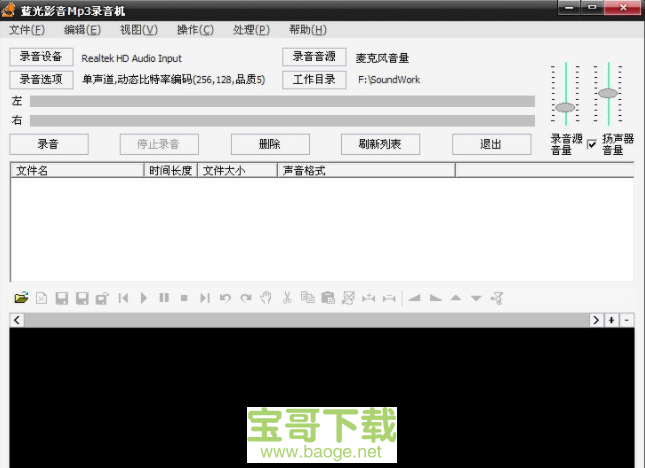This screenshot has width=645, height=468.
Task: Start playback with the play icon
Action: tap(144, 298)
